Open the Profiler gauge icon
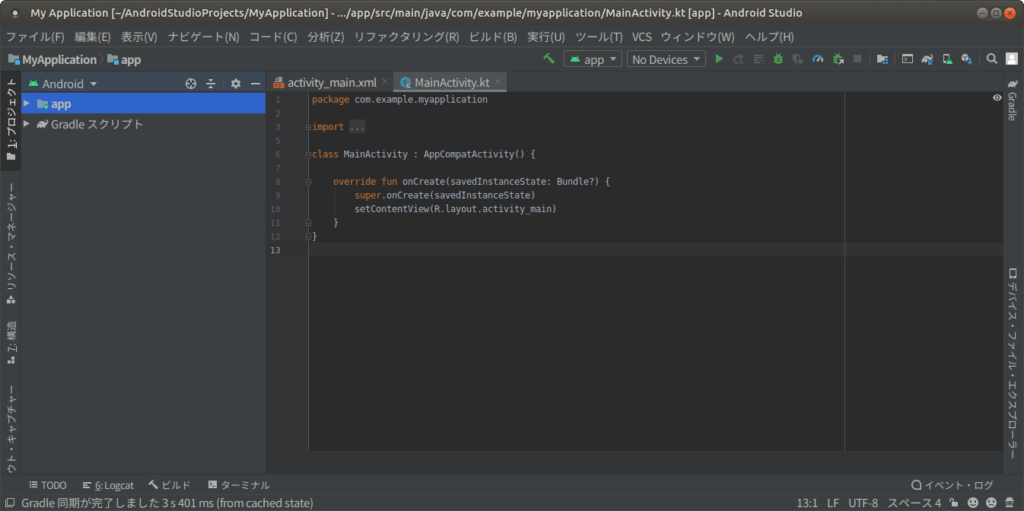Screen dimensions: 1024x511 click(818, 59)
